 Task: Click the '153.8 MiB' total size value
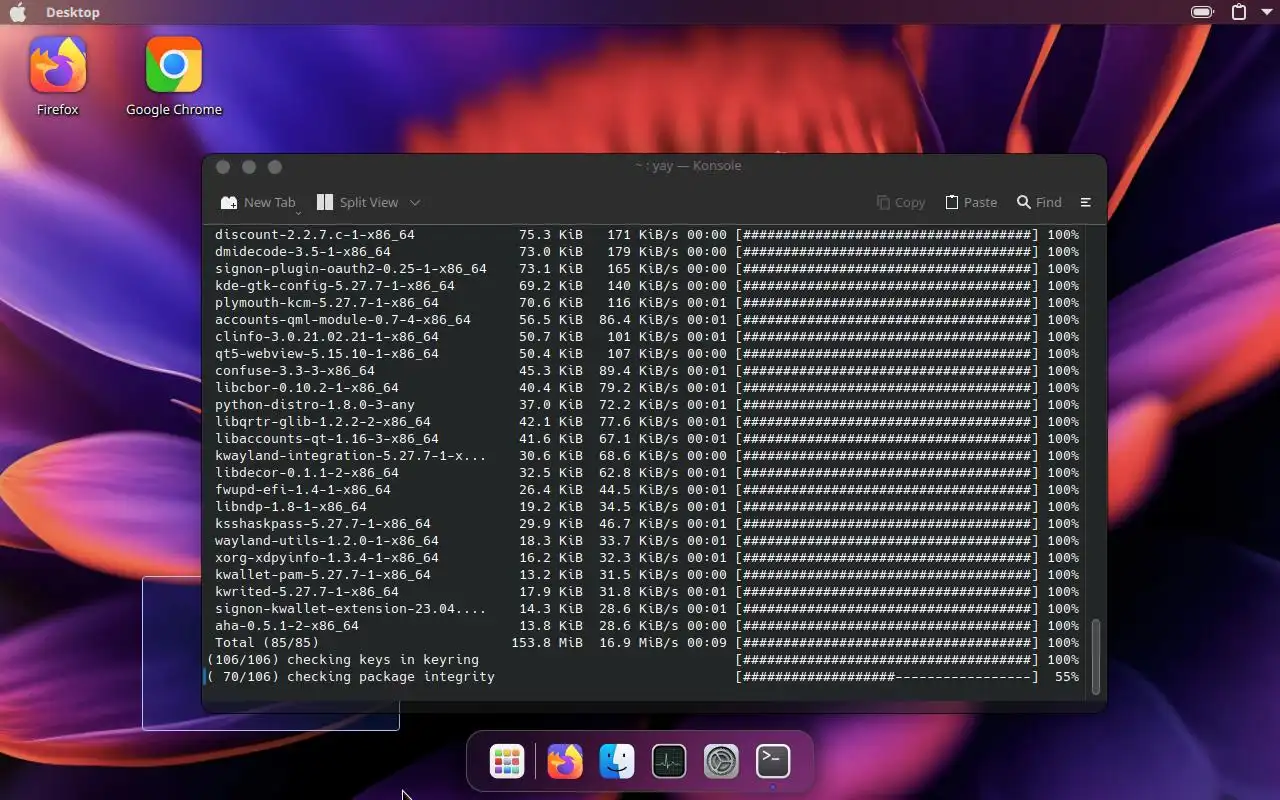tap(547, 643)
